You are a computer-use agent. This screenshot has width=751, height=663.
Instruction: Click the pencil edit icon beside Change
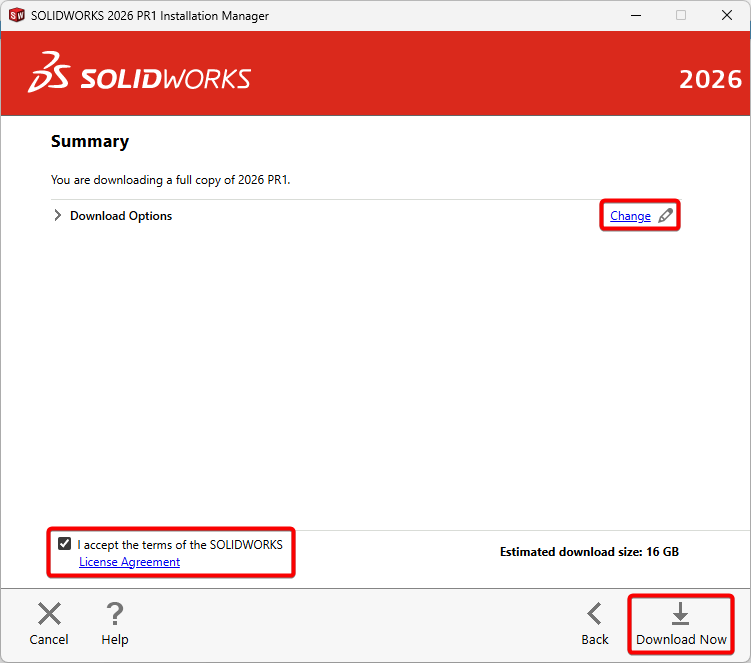[x=665, y=216]
